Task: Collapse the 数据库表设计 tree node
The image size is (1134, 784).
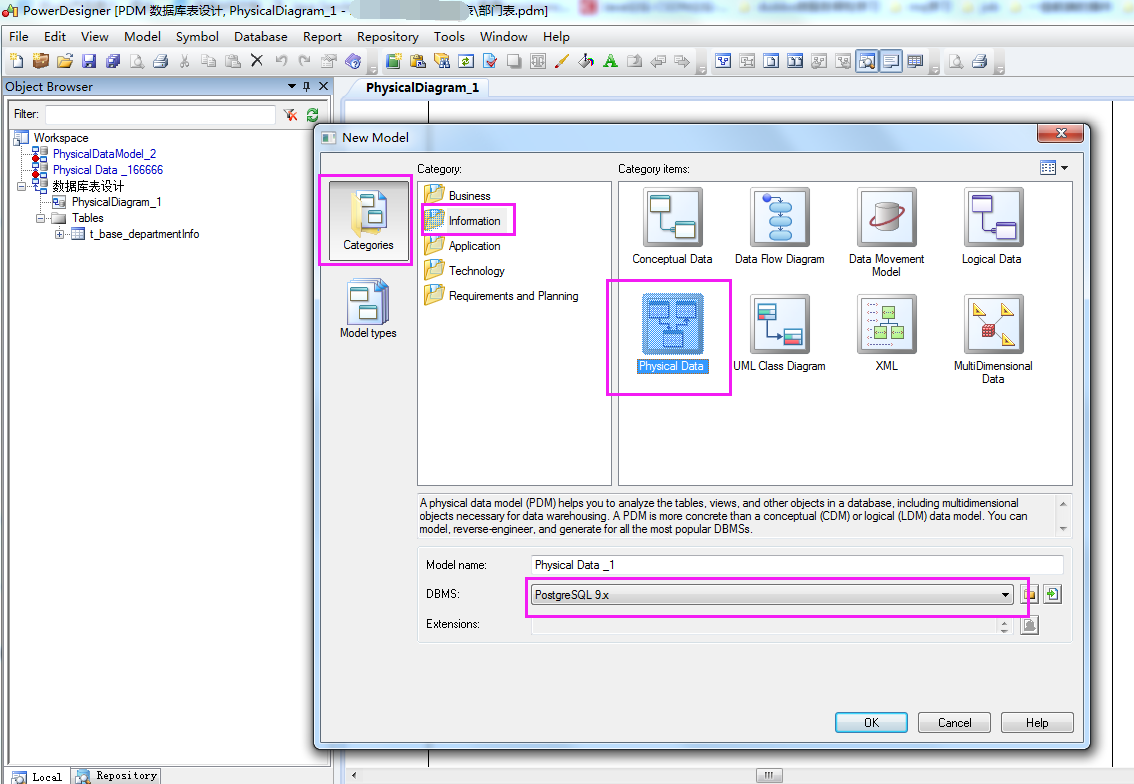Action: coord(22,186)
